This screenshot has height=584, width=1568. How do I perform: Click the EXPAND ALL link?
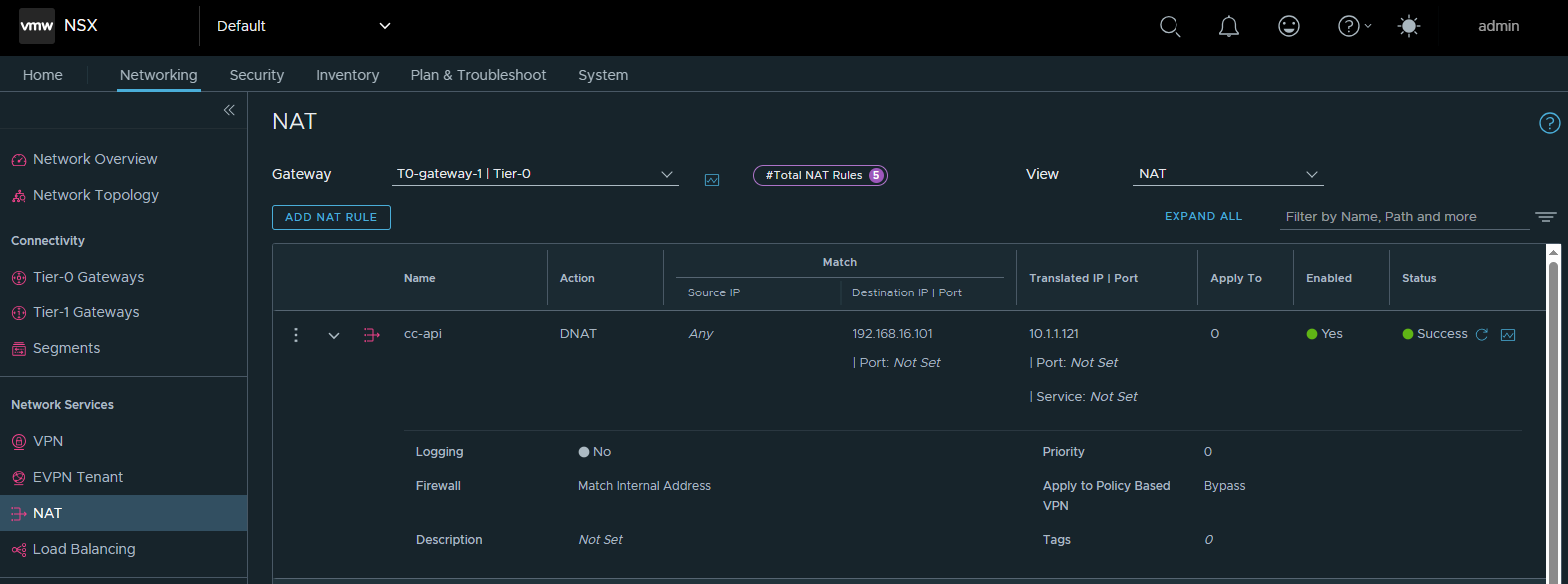pyautogui.click(x=1203, y=216)
